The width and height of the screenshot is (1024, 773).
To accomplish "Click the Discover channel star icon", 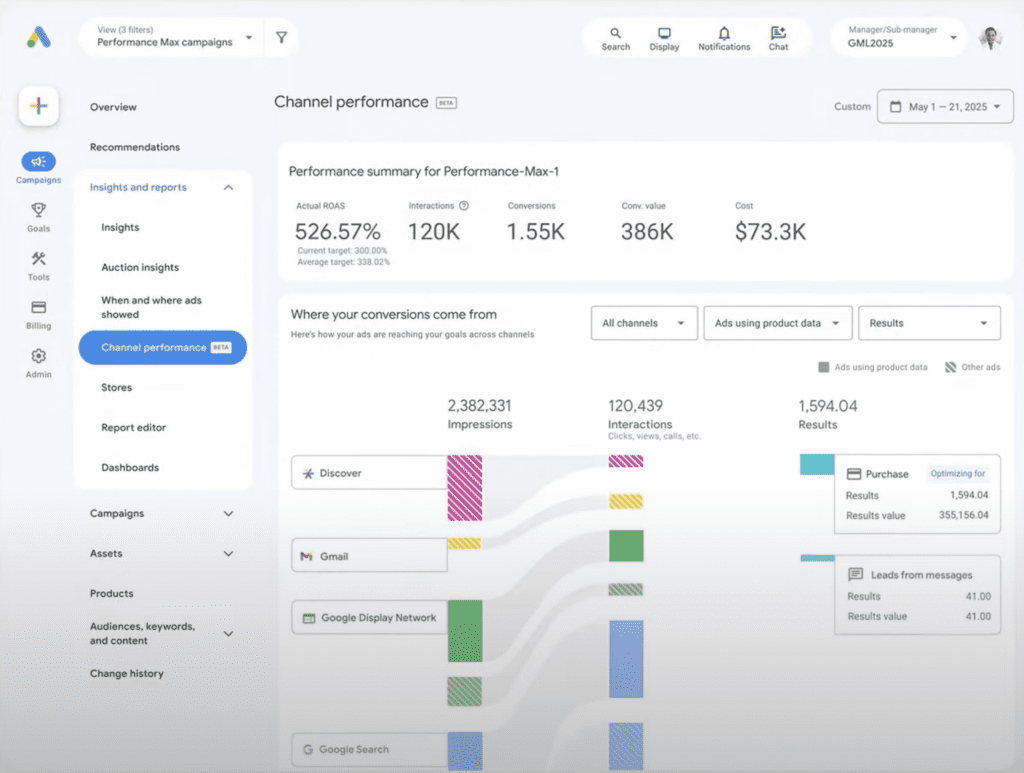I will (308, 473).
